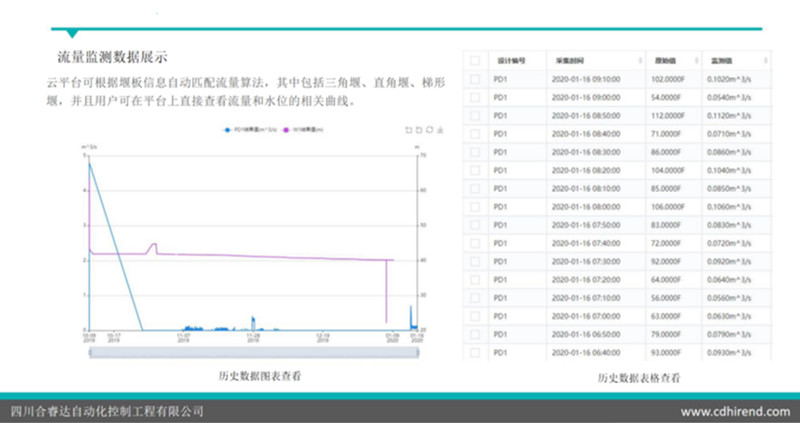Image resolution: width=800 pixels, height=423 pixels.
Task: Select the checkbox for the 08:00:00 row
Action: (x=475, y=207)
